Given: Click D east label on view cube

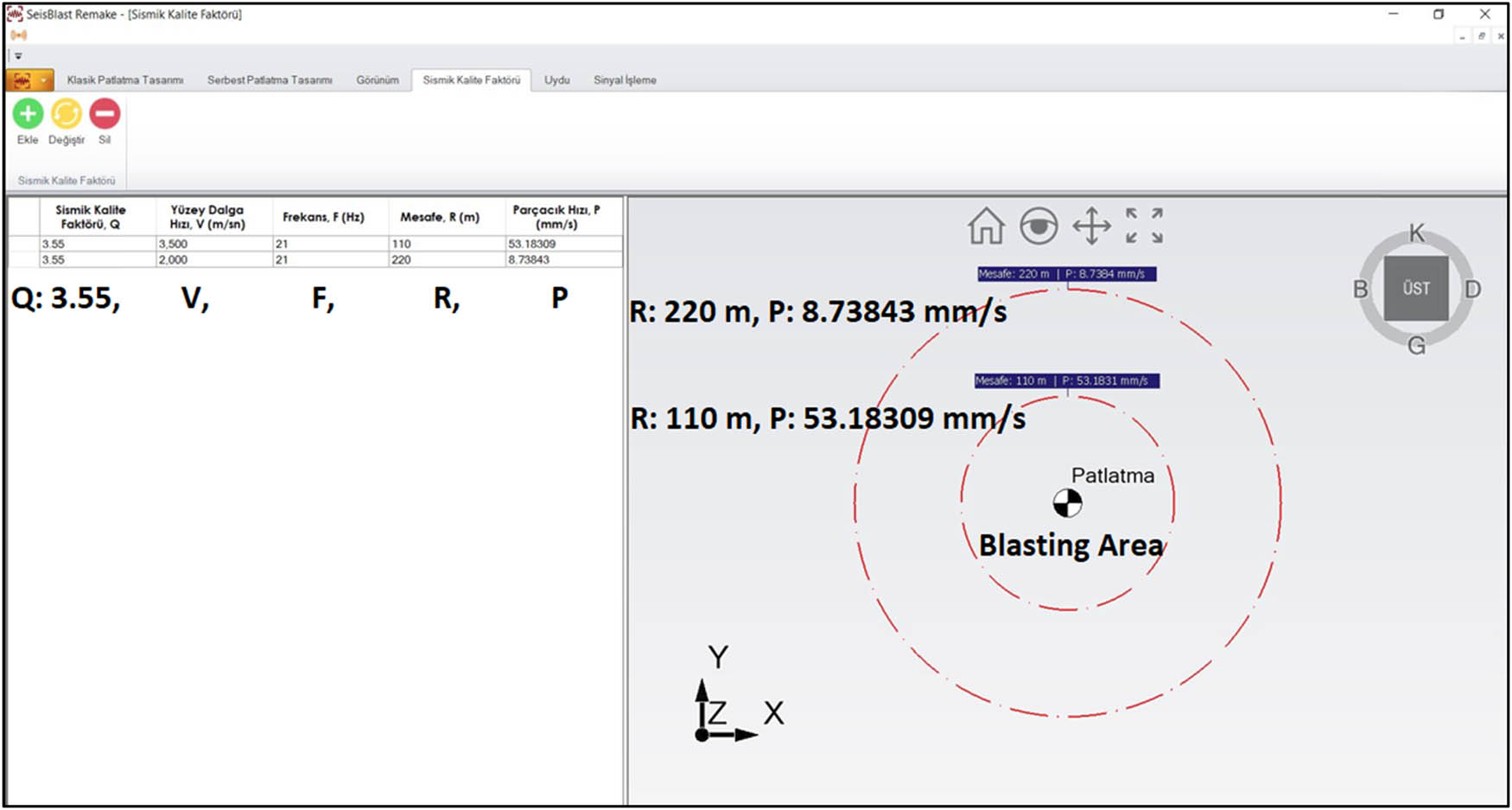Looking at the screenshot, I should pos(1473,290).
